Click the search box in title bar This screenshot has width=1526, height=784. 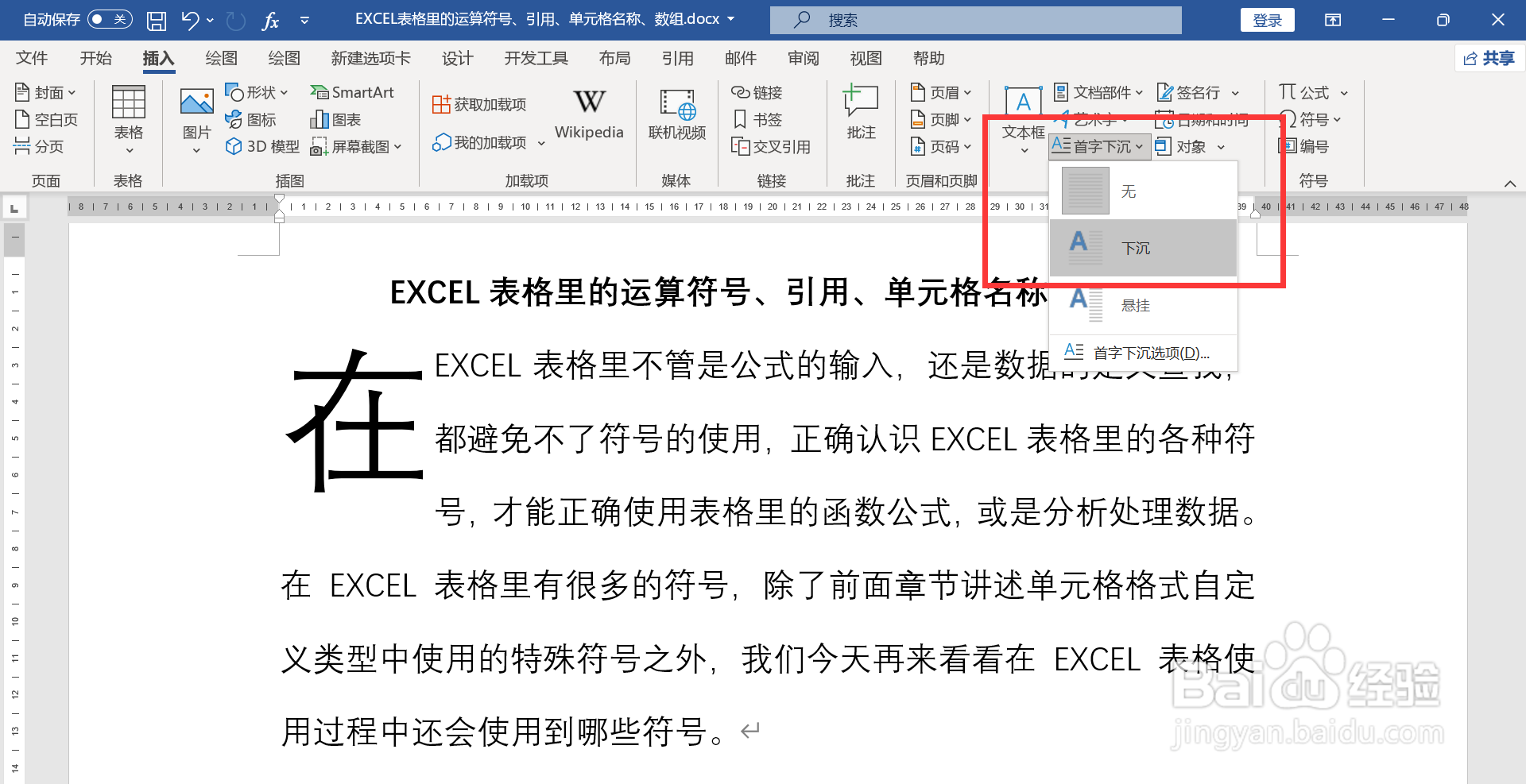(975, 20)
